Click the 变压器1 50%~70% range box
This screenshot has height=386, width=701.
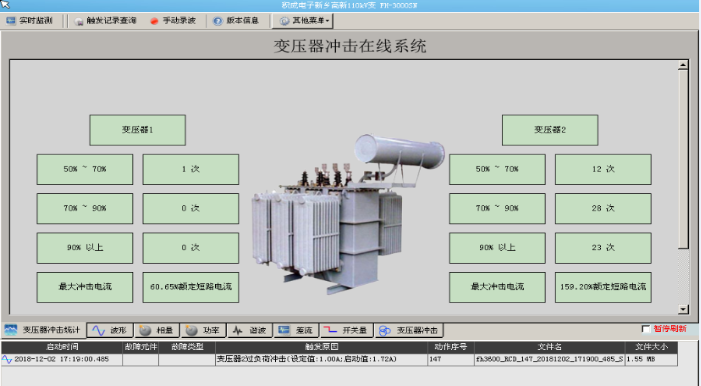85,170
